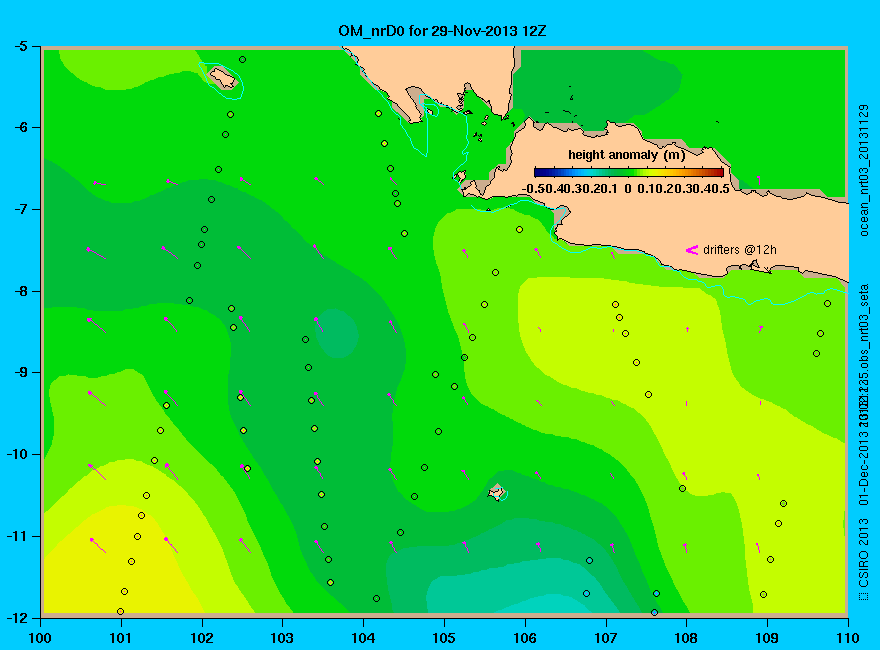The width and height of the screenshot is (880, 650).
Task: Click the x-axis label 110
Action: pyautogui.click(x=848, y=638)
